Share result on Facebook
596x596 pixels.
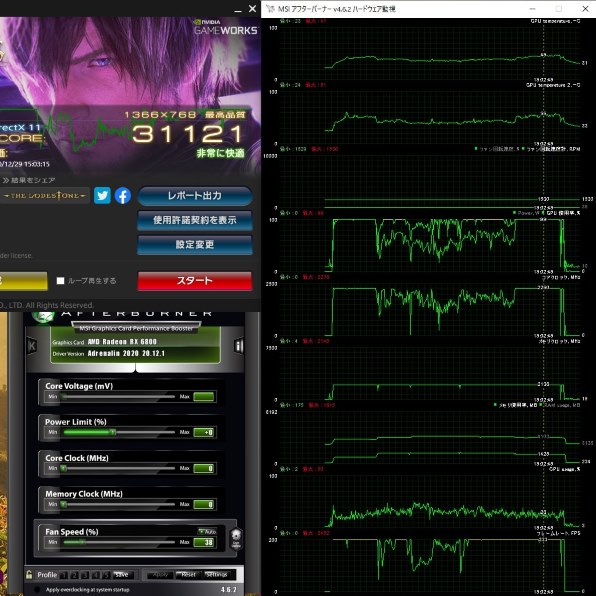point(123,196)
